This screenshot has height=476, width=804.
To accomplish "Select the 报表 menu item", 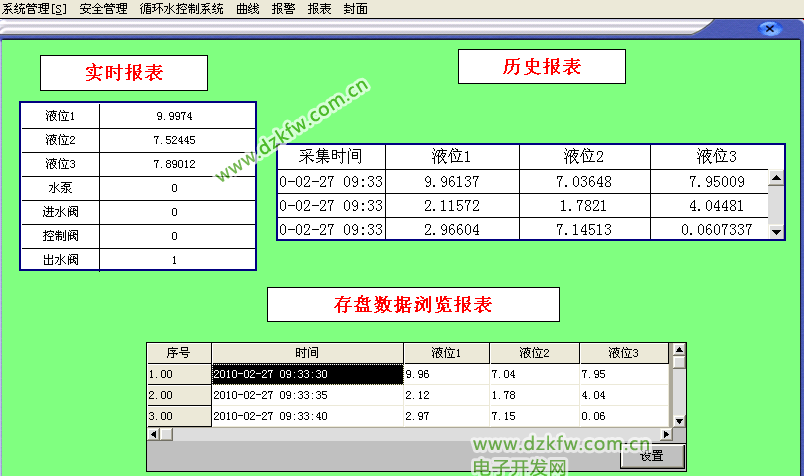I will pyautogui.click(x=319, y=9).
